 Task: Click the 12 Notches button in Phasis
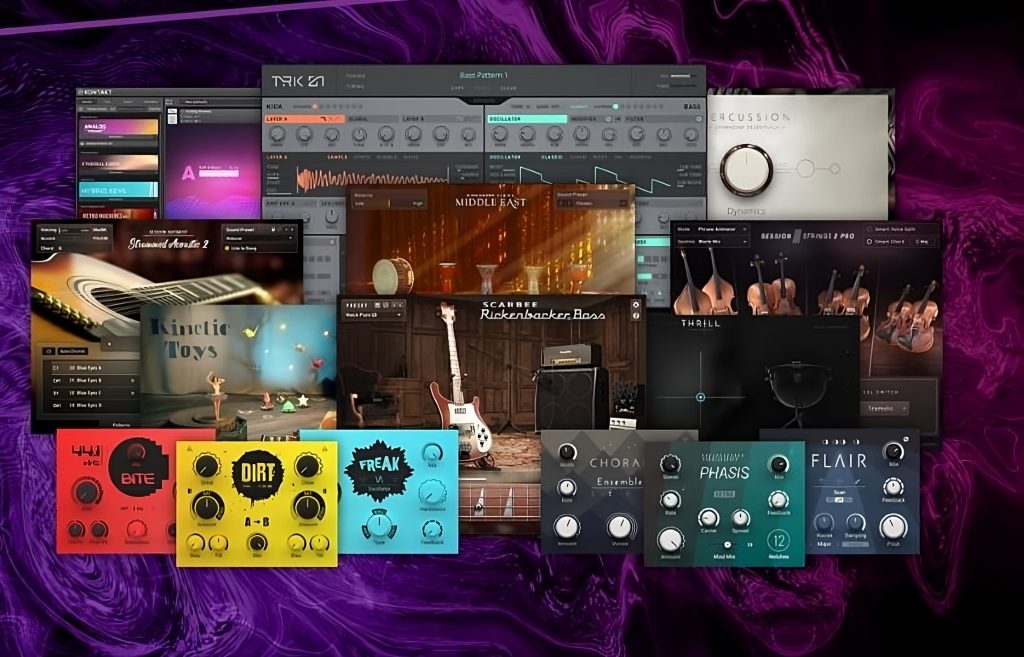coord(778,541)
